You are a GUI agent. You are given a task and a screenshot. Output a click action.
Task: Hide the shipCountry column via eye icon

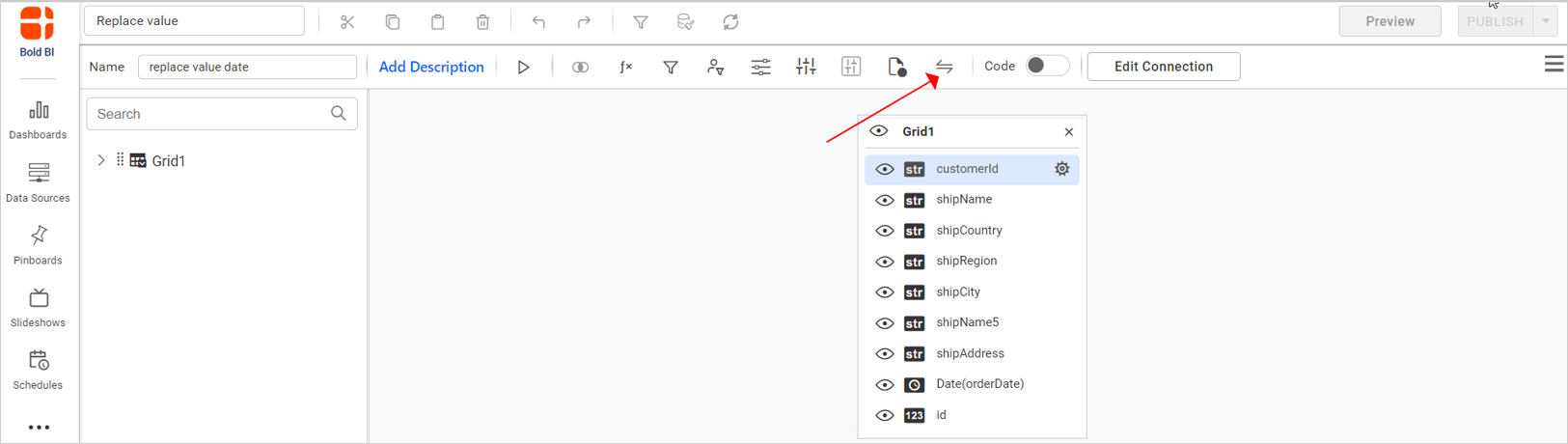(884, 231)
